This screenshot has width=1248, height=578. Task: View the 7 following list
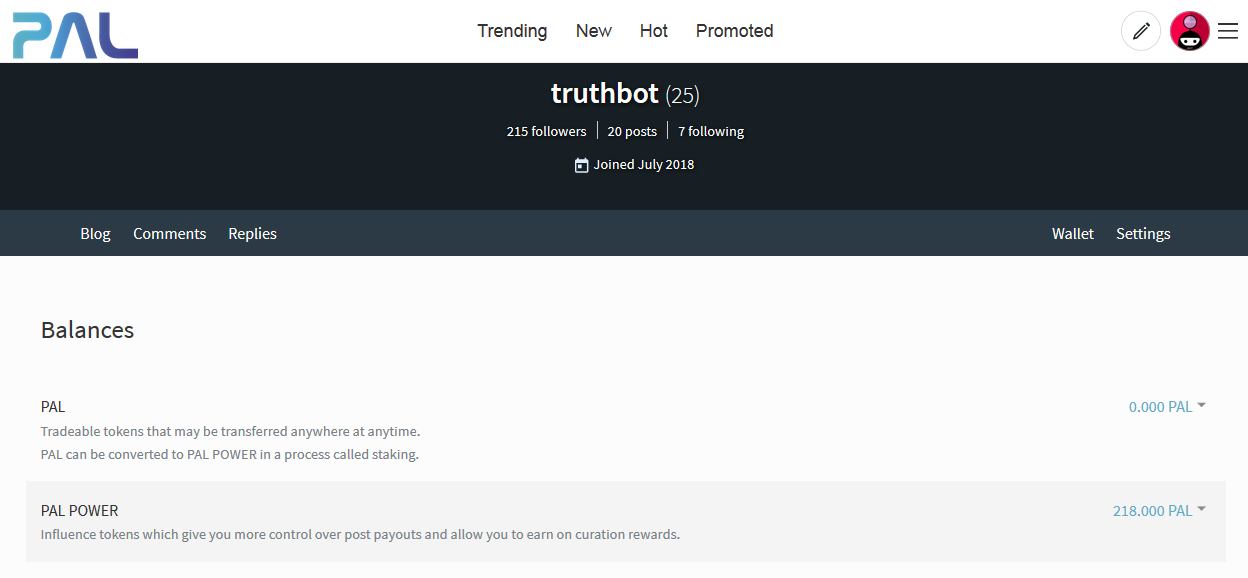711,131
